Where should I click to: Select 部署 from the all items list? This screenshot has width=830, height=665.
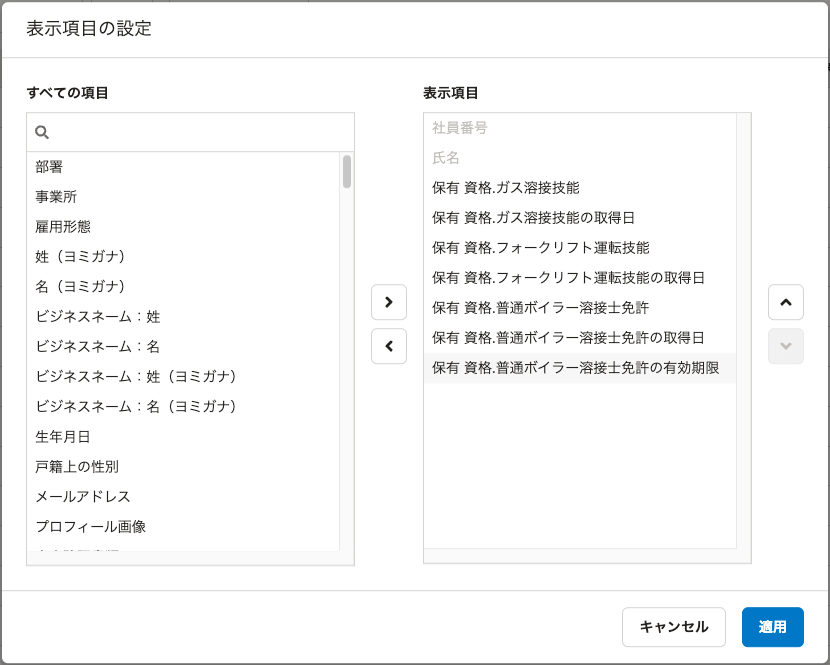pyautogui.click(x=50, y=167)
